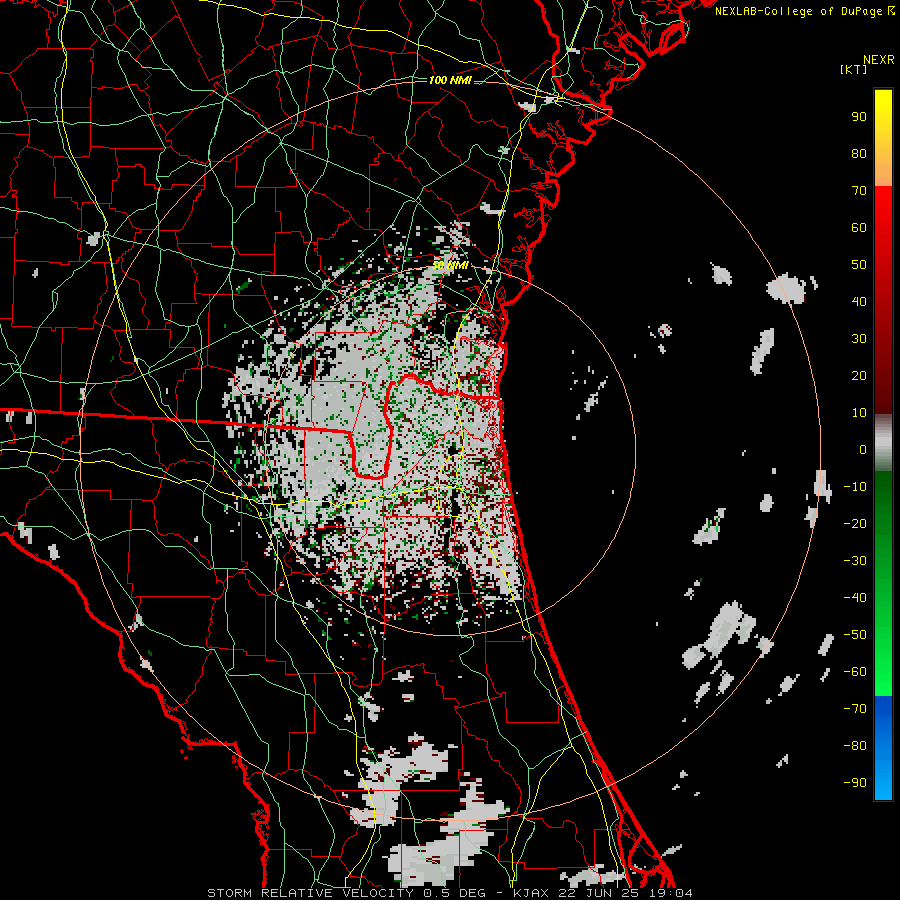The image size is (900, 900).
Task: Click the 40 value on velocity scale
Action: 859,302
